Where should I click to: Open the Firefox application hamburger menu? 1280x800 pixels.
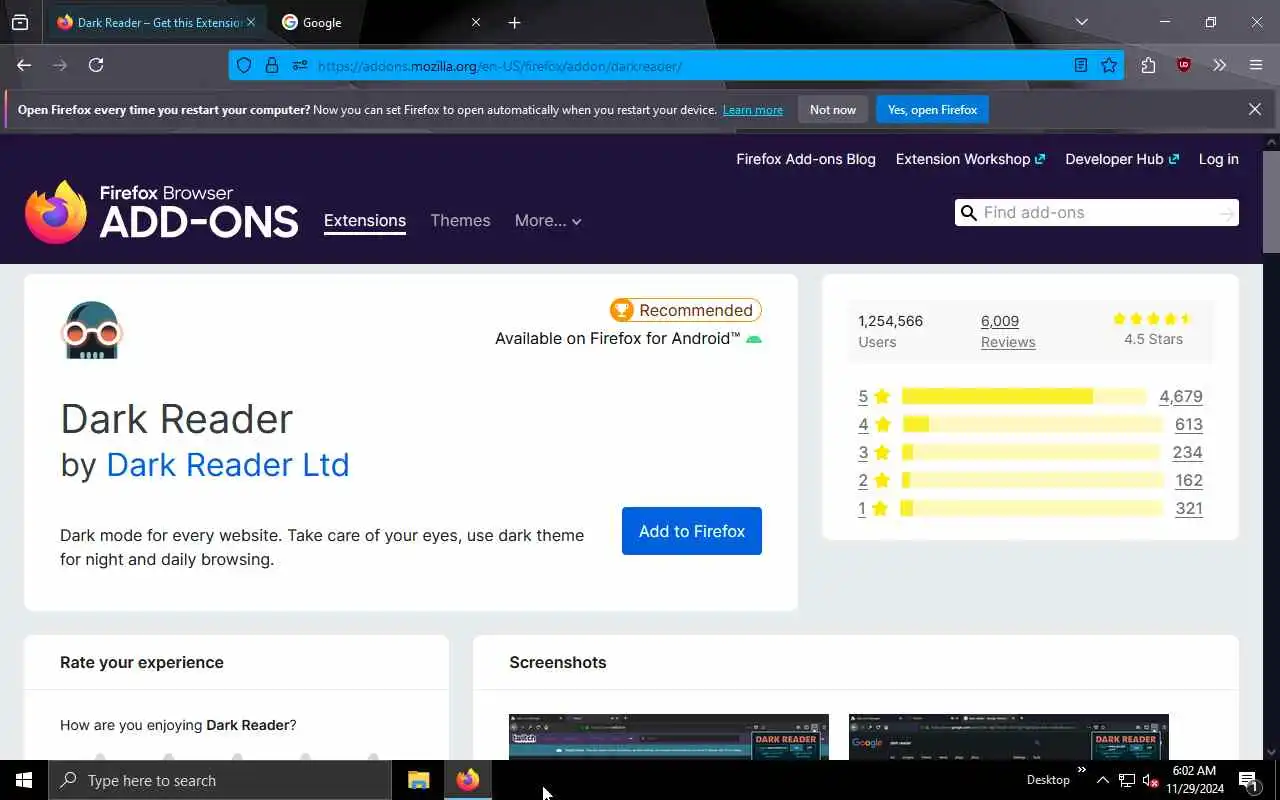click(x=1256, y=65)
